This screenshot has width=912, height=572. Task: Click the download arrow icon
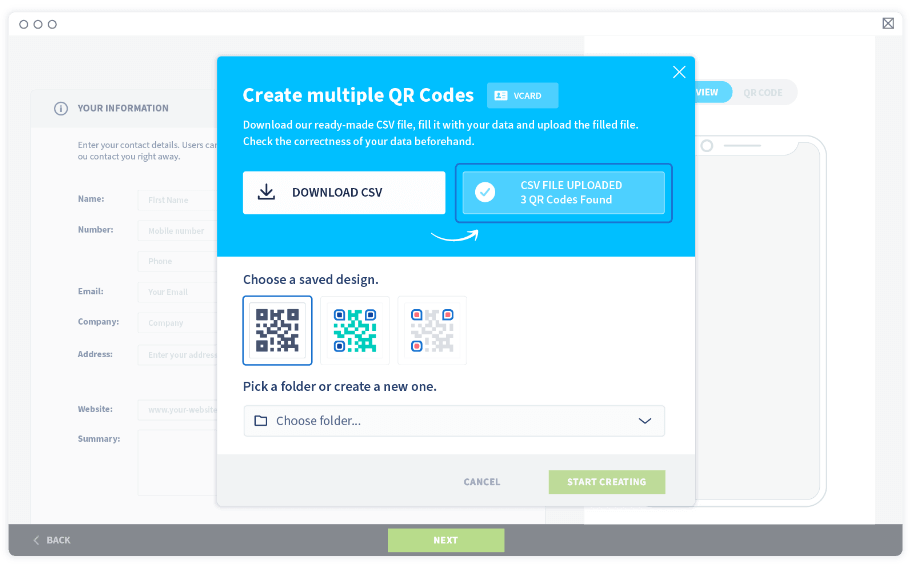point(266,192)
